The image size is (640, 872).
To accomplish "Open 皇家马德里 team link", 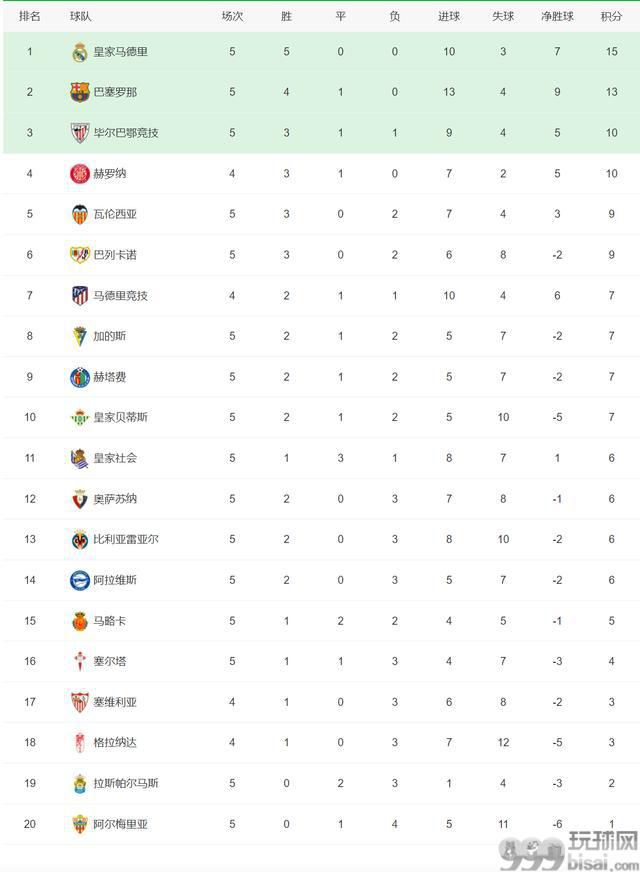I will tap(120, 52).
